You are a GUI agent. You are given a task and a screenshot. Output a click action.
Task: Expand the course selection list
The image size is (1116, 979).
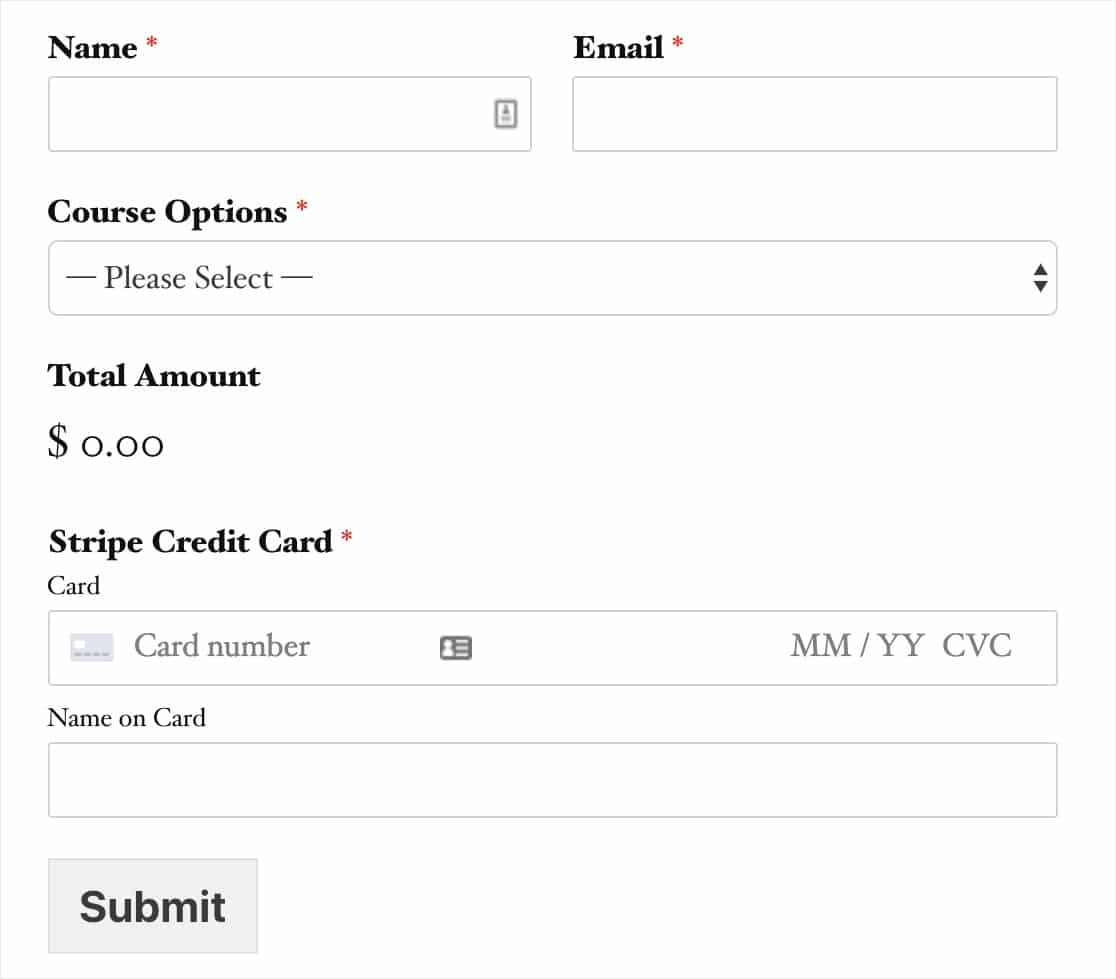pyautogui.click(x=552, y=278)
